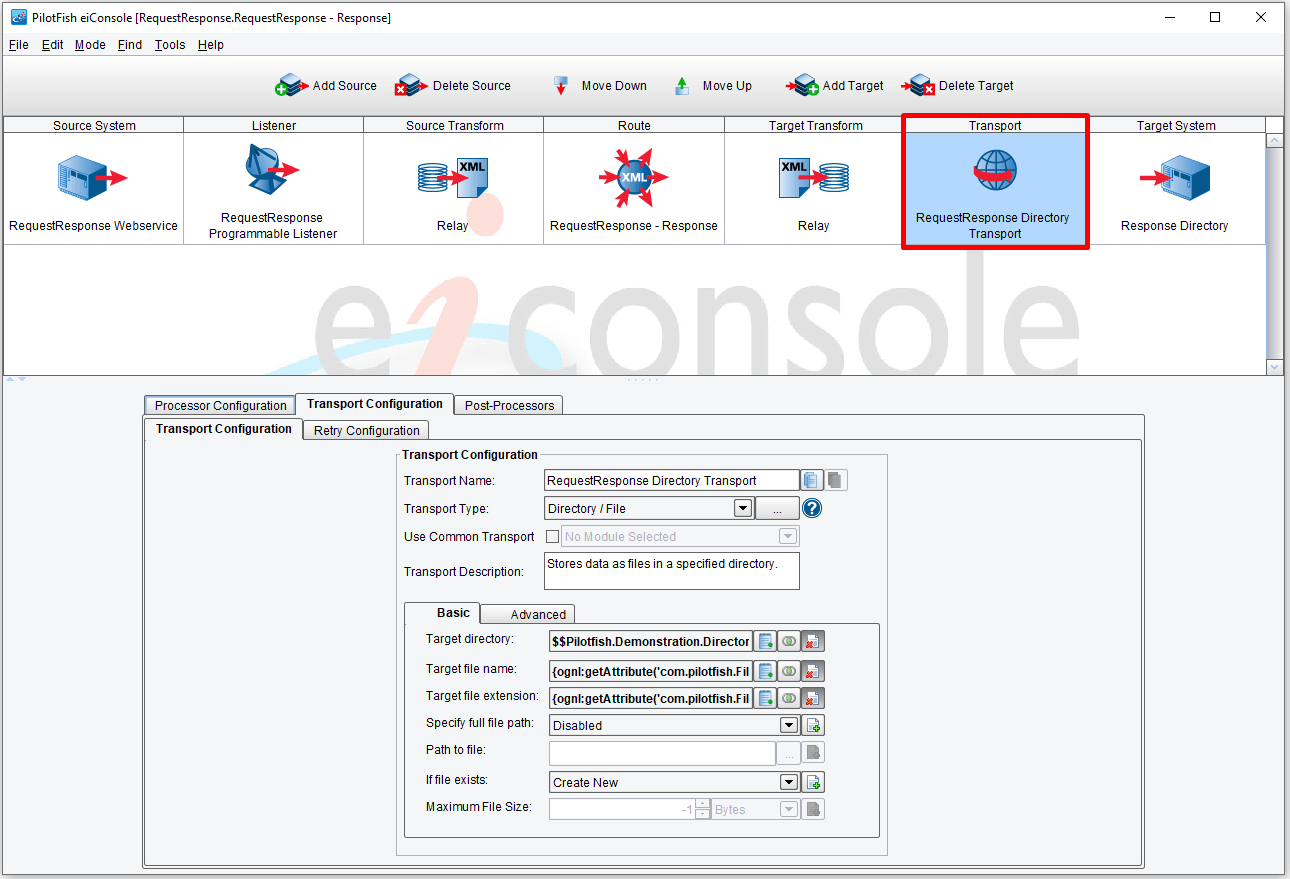Click the Target file name input field

coord(651,670)
